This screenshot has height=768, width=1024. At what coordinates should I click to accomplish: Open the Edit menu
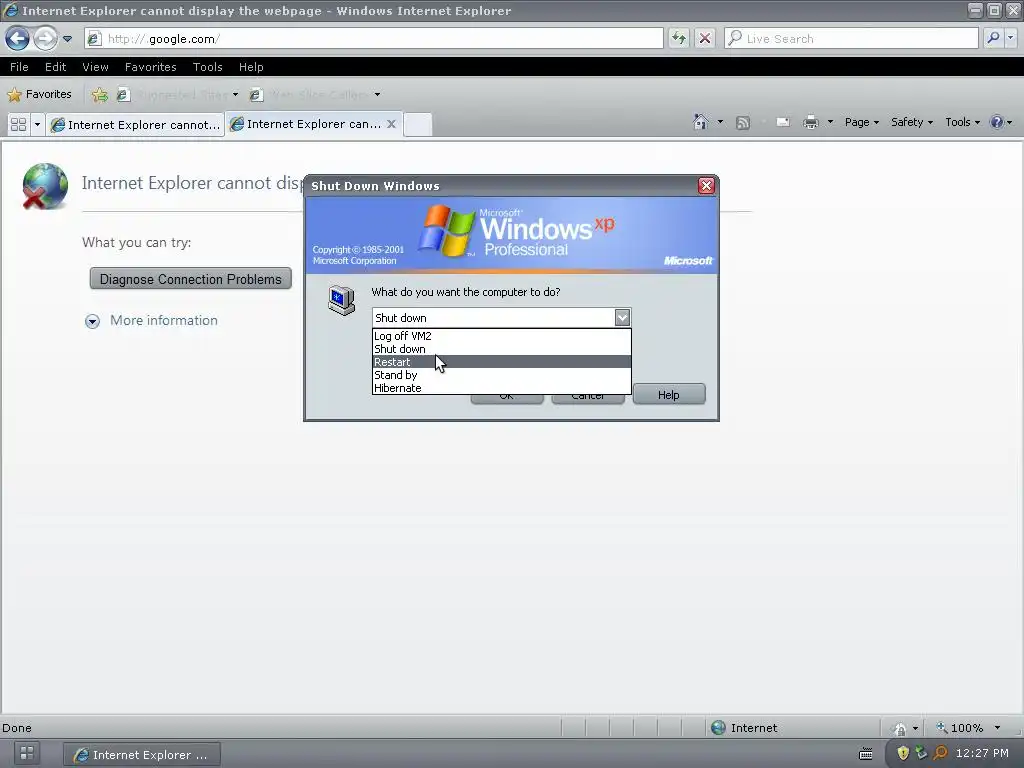coord(56,67)
